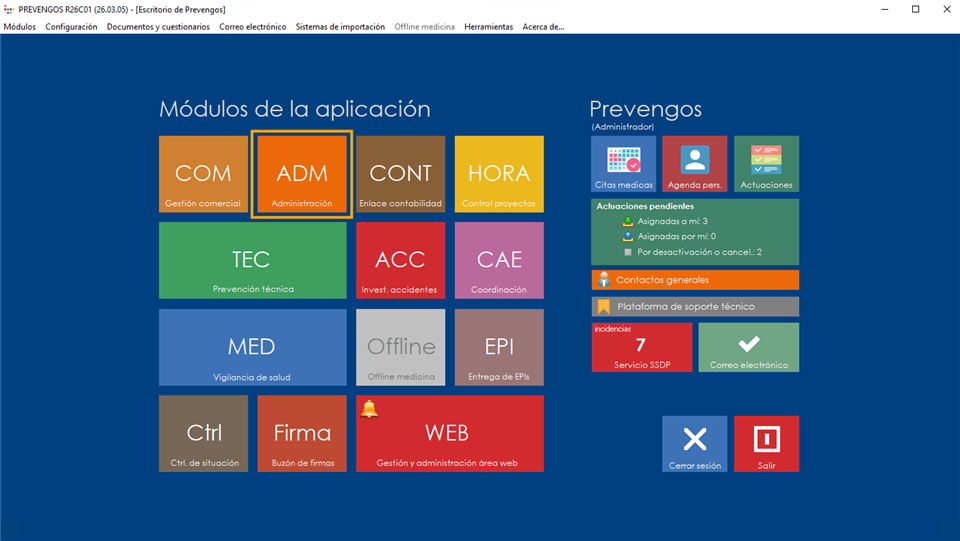
Task: Open the Correo electrónico checkmark tile
Action: point(748,347)
